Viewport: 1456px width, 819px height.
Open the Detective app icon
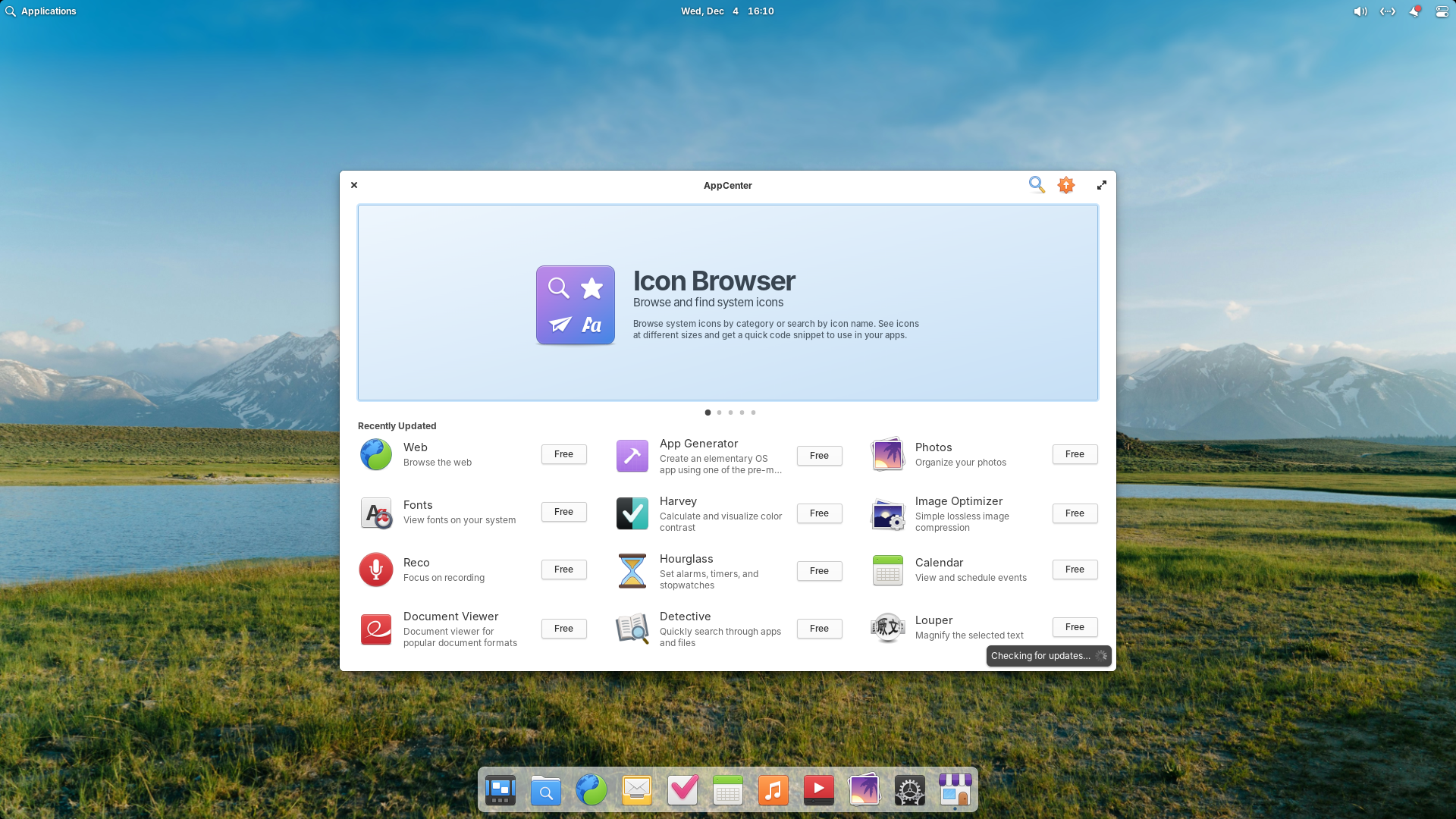pos(632,629)
